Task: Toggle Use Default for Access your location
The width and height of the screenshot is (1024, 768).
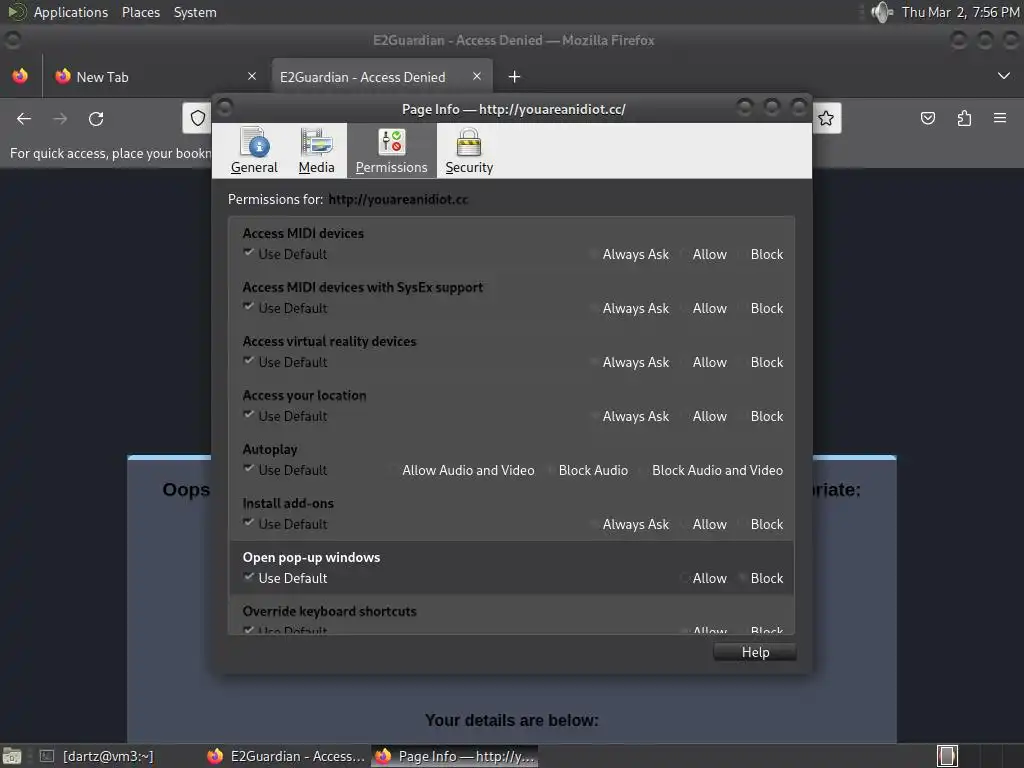Action: pyautogui.click(x=285, y=417)
